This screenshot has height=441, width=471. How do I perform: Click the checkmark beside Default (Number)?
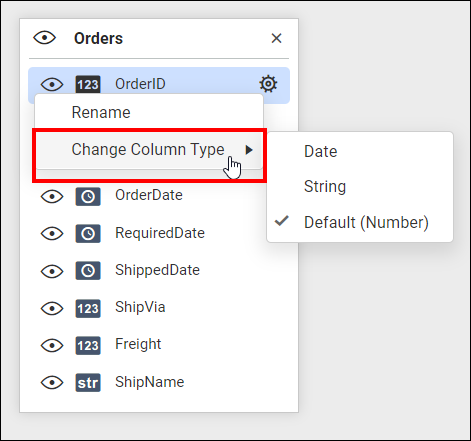tap(282, 221)
